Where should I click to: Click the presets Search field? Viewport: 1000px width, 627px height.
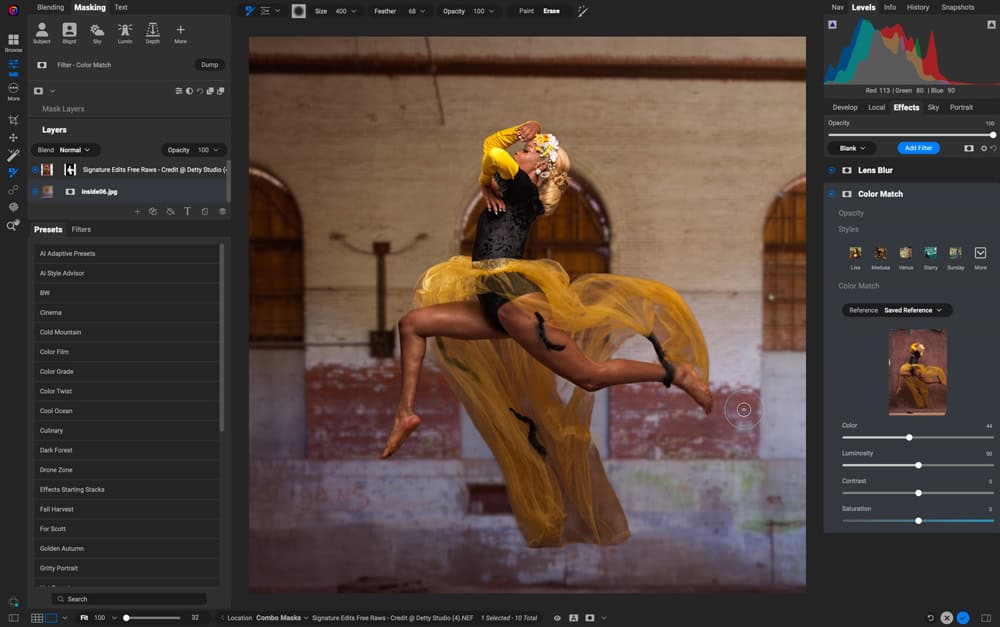click(130, 599)
